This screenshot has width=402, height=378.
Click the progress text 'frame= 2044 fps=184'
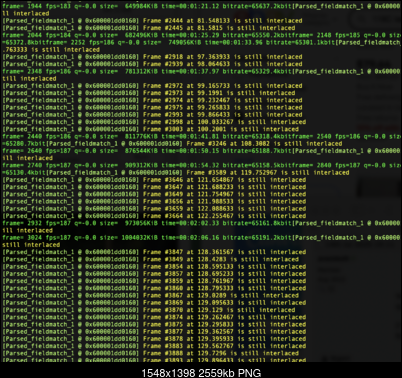[x=36, y=35]
